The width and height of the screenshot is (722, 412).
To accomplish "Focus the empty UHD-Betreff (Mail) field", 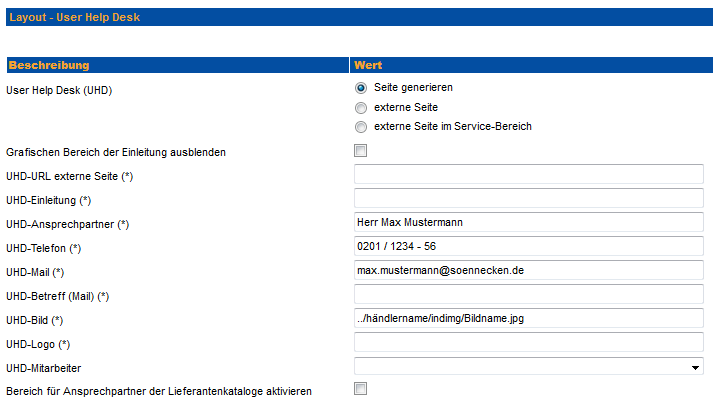I will click(529, 294).
